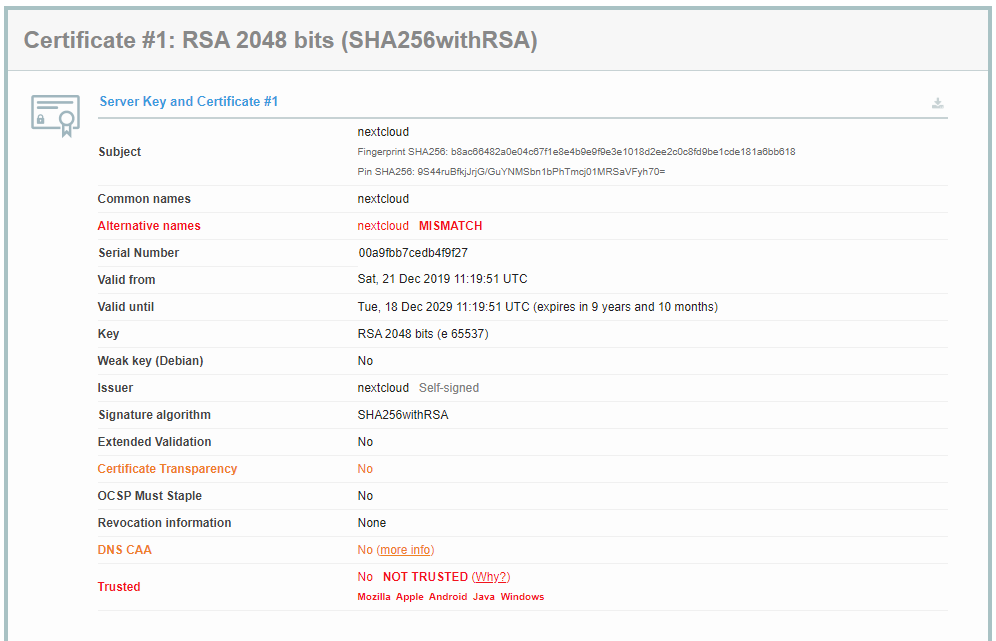Image resolution: width=996 pixels, height=641 pixels.
Task: Click the Valid until expiry date
Action: click(x=537, y=307)
